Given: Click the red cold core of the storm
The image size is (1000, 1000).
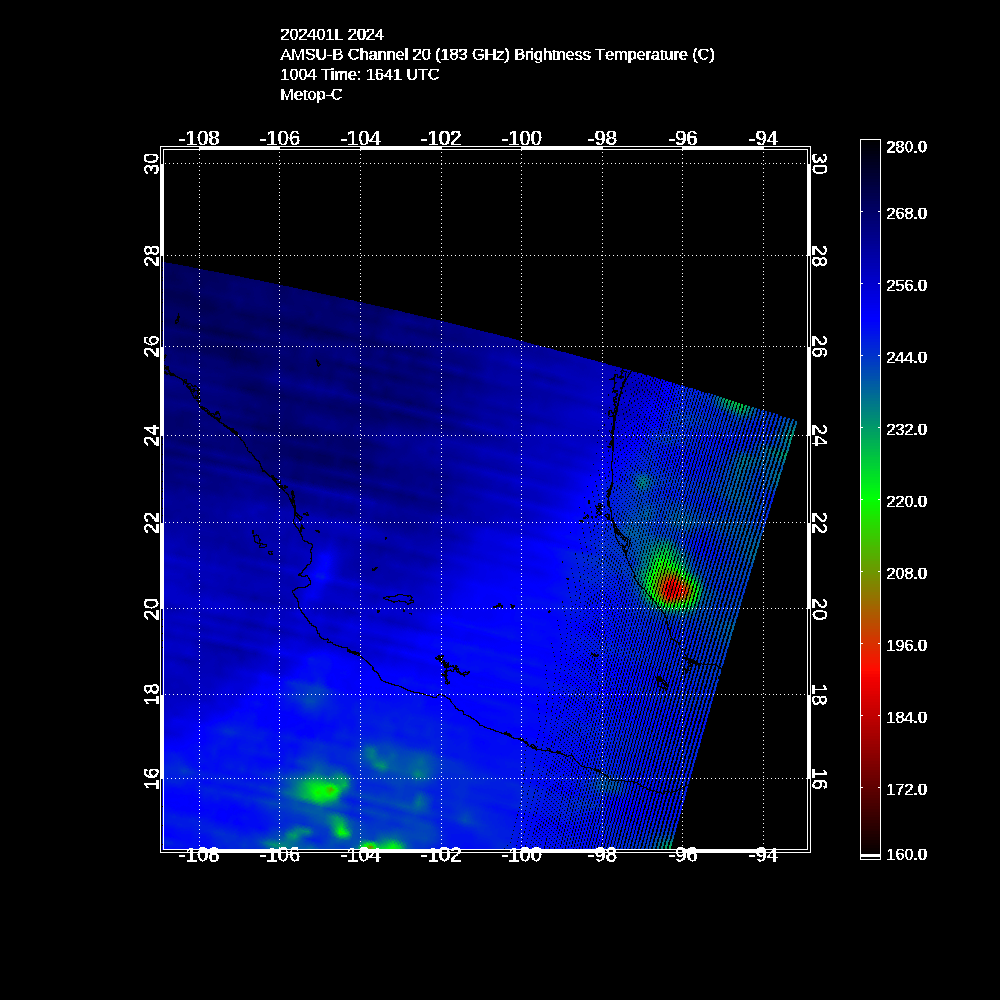Looking at the screenshot, I should [x=673, y=587].
